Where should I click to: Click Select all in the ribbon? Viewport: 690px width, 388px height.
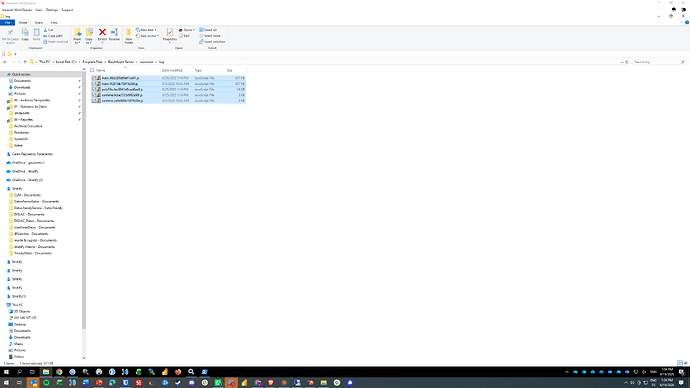pyautogui.click(x=208, y=30)
